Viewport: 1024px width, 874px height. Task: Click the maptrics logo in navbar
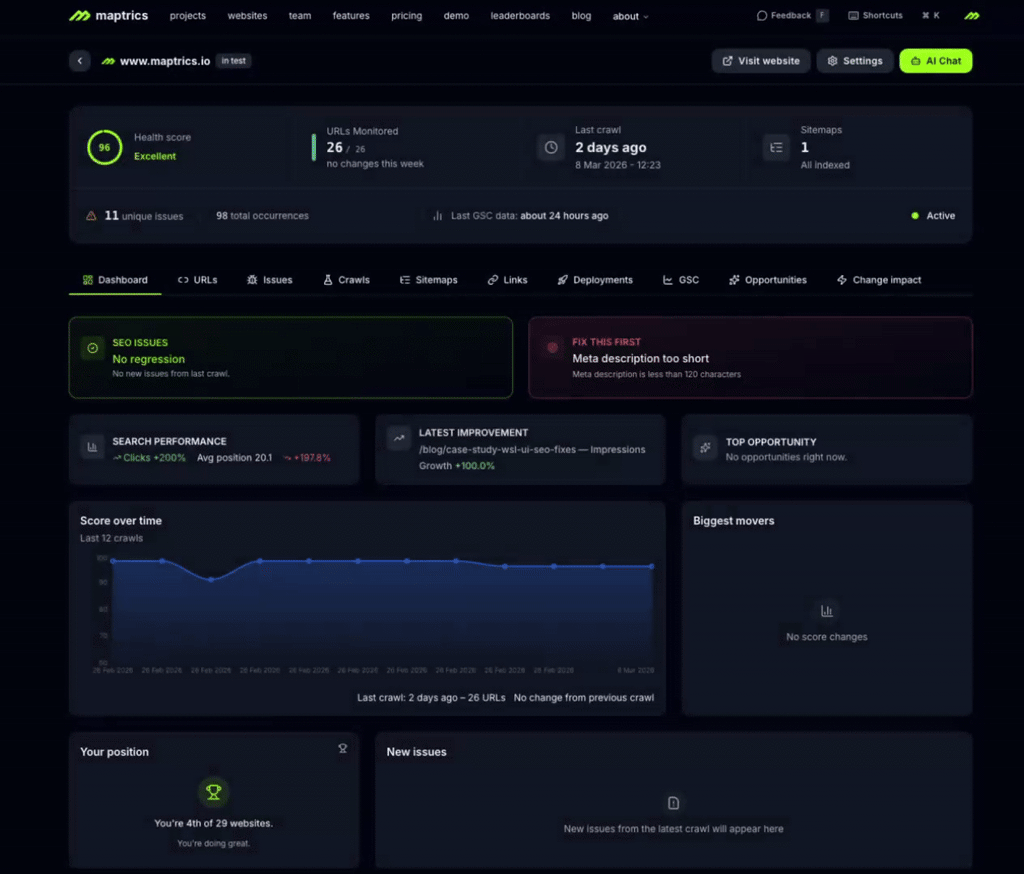point(108,15)
